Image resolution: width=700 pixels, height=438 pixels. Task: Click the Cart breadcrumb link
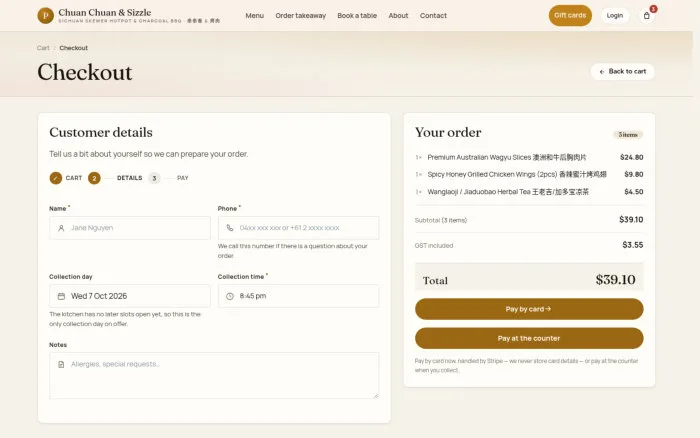click(43, 48)
